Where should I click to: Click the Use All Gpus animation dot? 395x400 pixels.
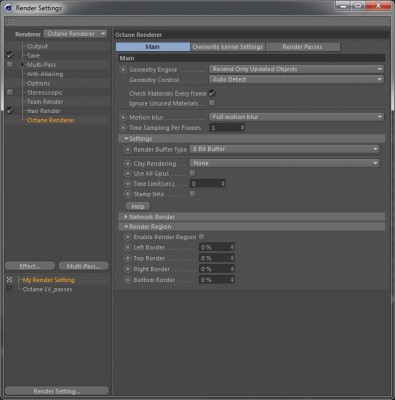point(127,173)
